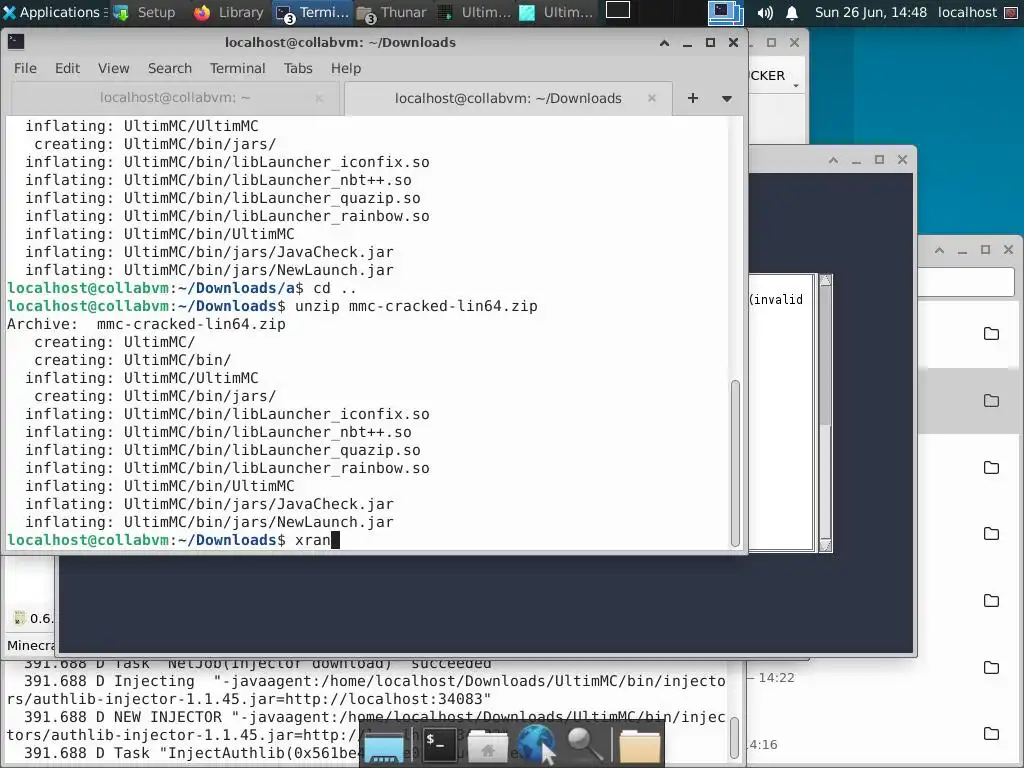Image resolution: width=1024 pixels, height=768 pixels.
Task: Select the Terminal taskbar button
Action: 313,12
